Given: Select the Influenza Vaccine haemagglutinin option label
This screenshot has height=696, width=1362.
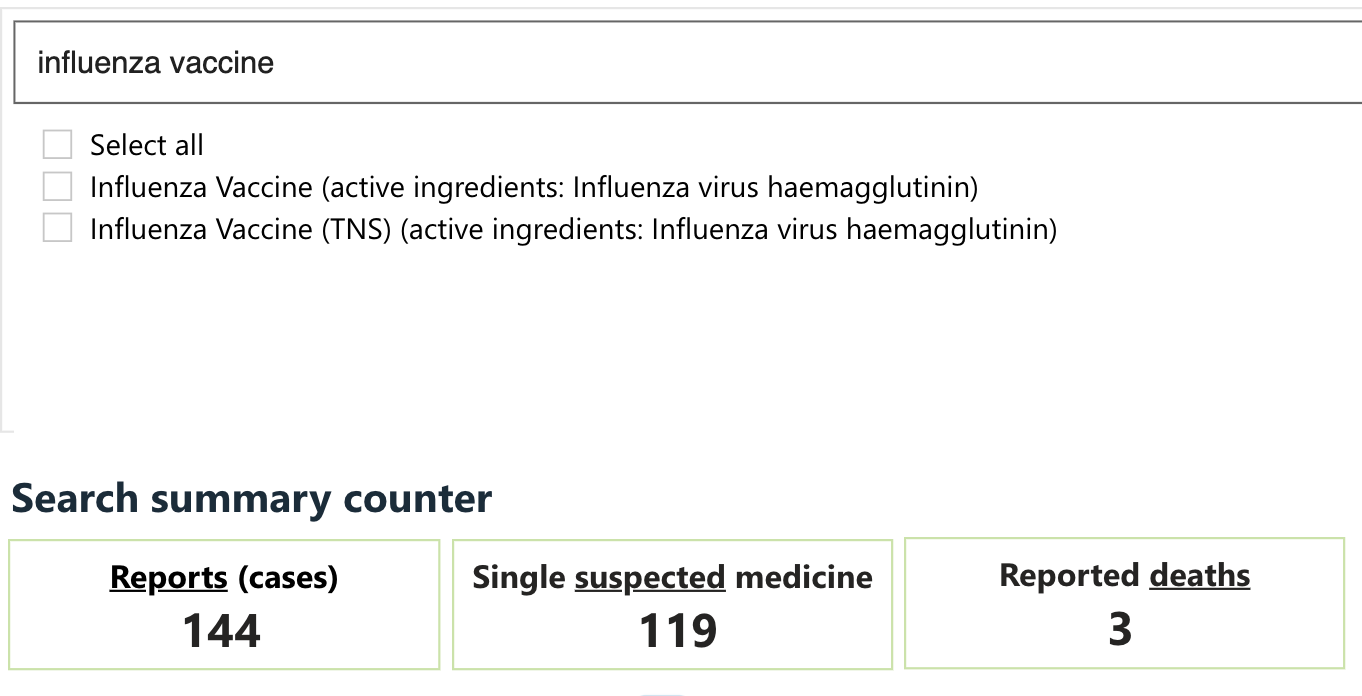Looking at the screenshot, I should tap(533, 187).
